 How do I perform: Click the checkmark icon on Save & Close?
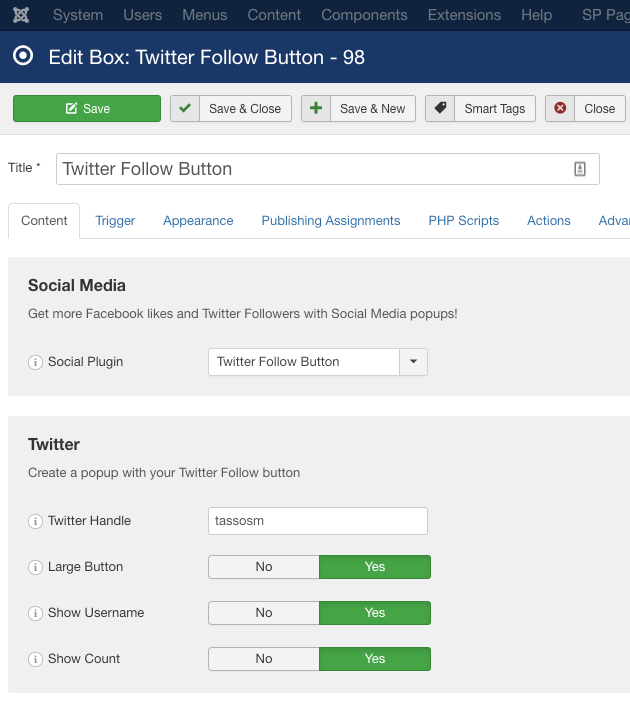pos(185,108)
